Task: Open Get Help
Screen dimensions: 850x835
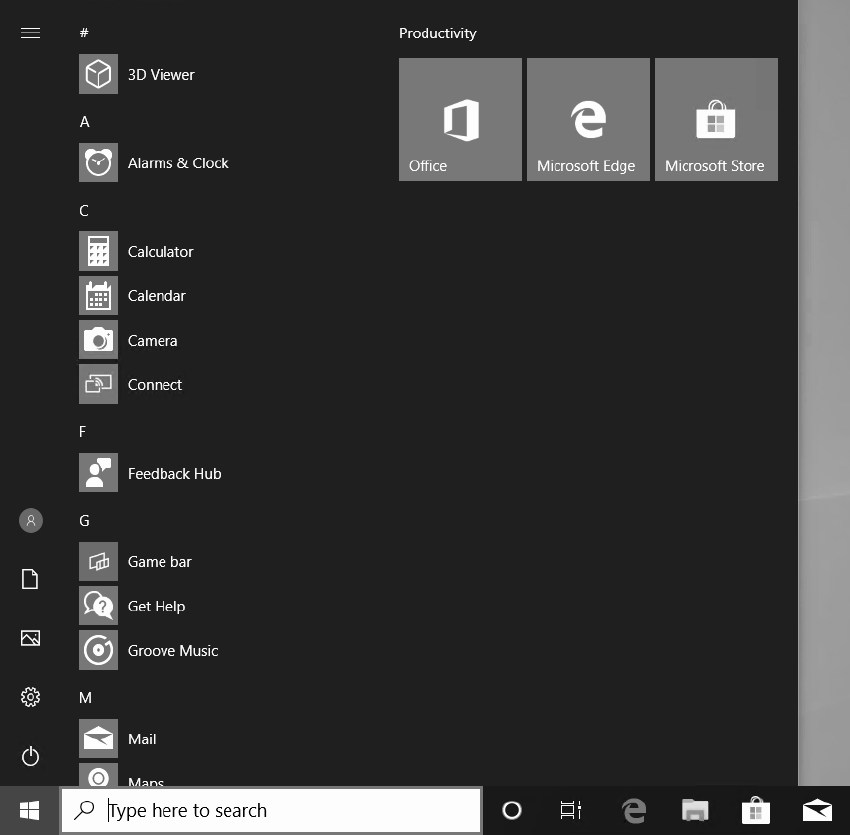Action: [x=156, y=606]
